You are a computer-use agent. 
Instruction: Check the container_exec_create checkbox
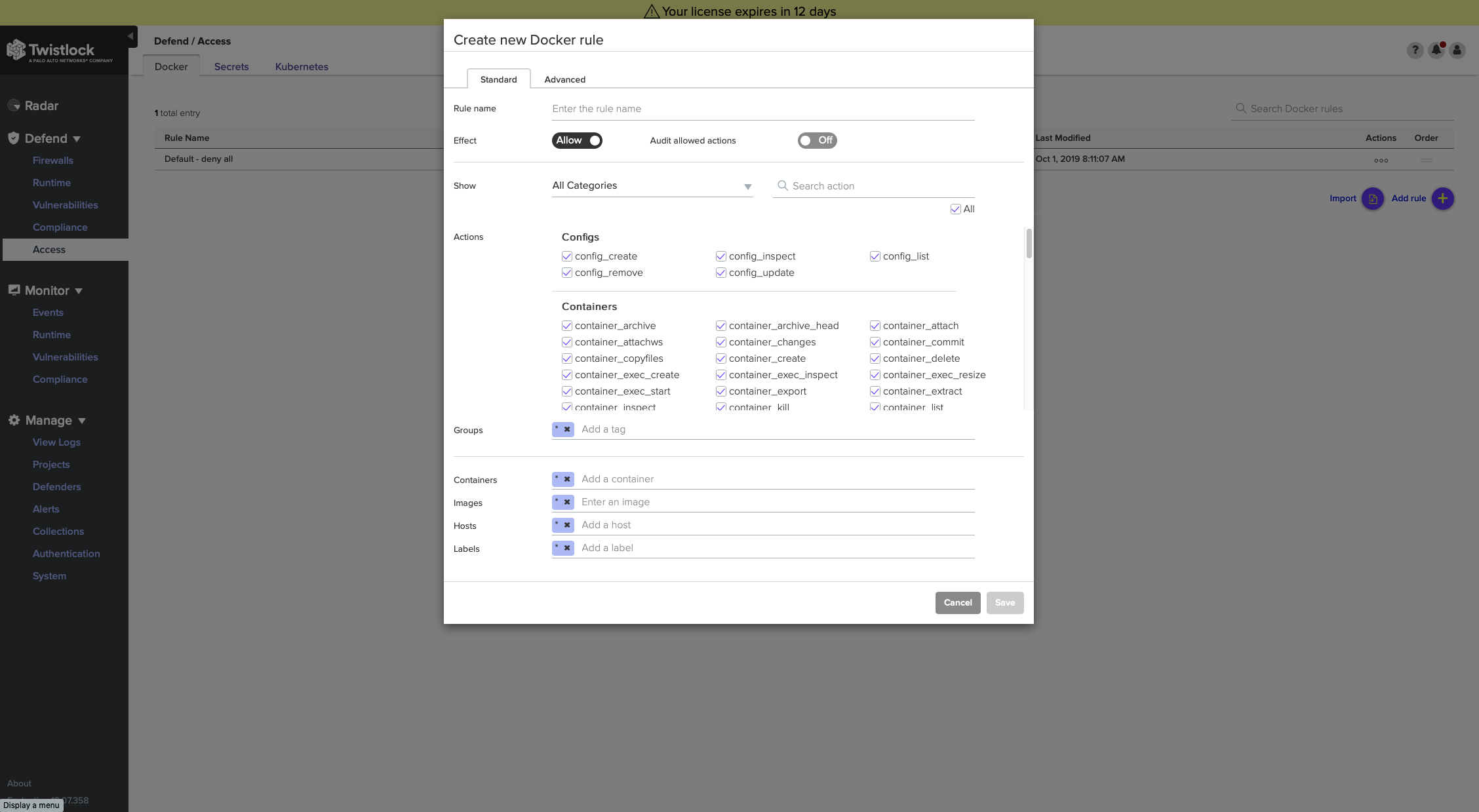coord(566,374)
